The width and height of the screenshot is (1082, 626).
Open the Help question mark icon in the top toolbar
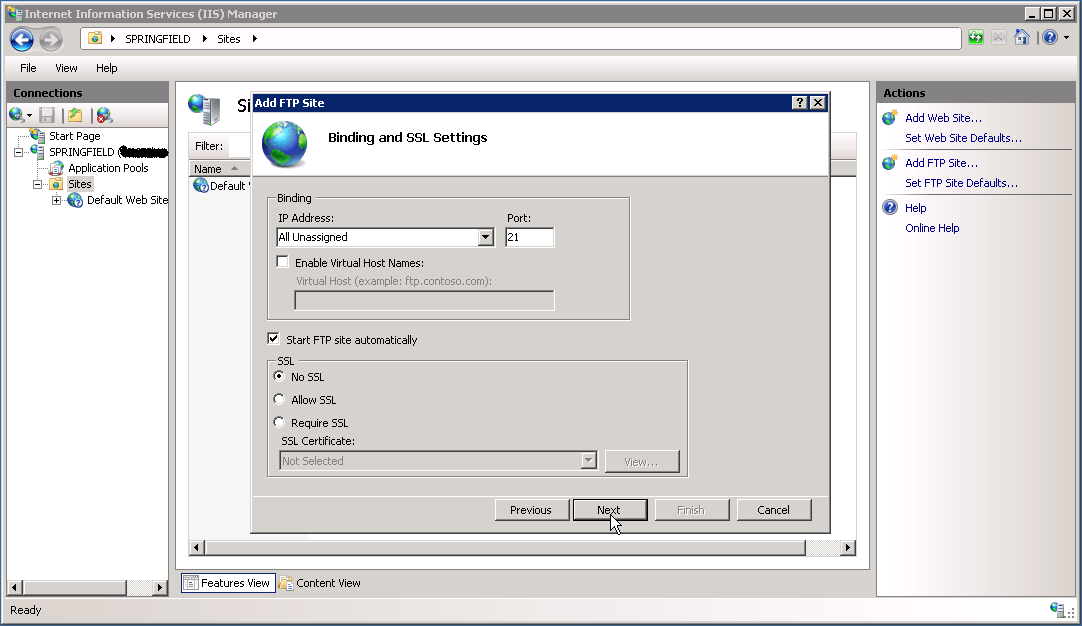pyautogui.click(x=1050, y=38)
